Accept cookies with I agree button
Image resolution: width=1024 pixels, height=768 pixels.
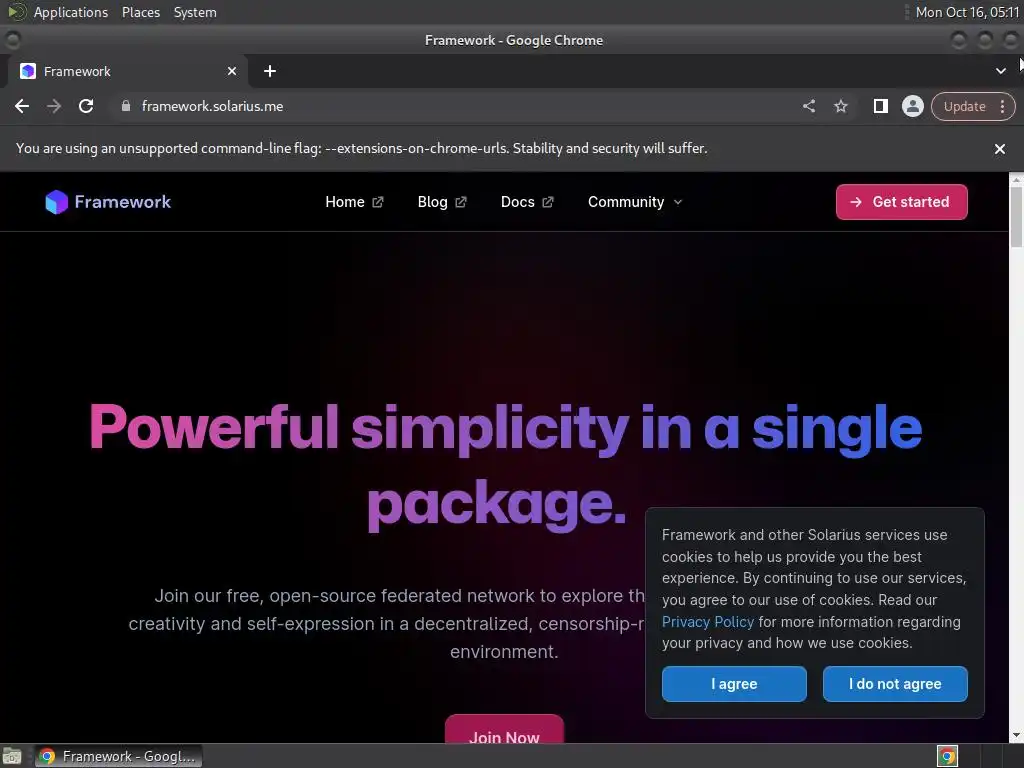pyautogui.click(x=734, y=684)
